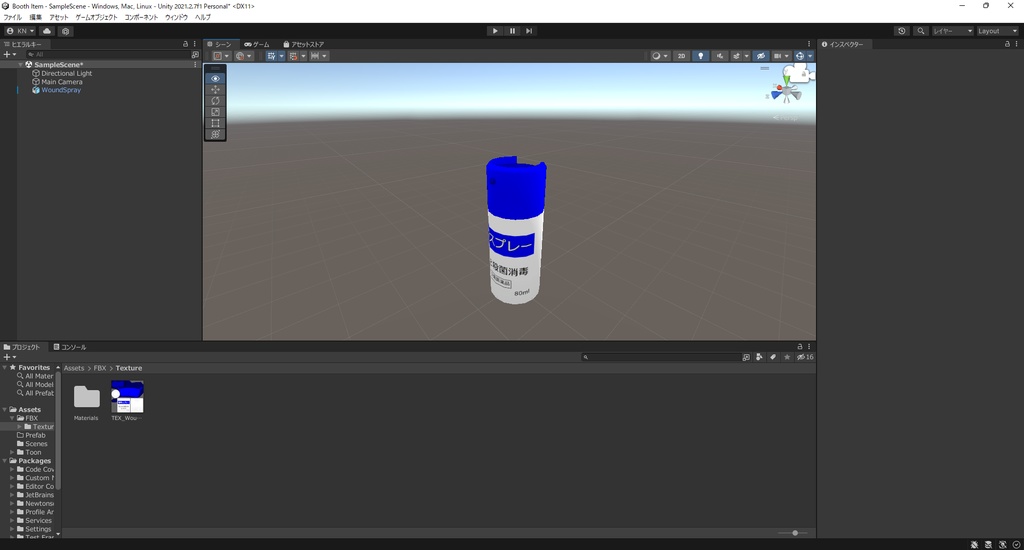
Task: Select the View (eye) tool in scene toolbar
Action: (215, 78)
